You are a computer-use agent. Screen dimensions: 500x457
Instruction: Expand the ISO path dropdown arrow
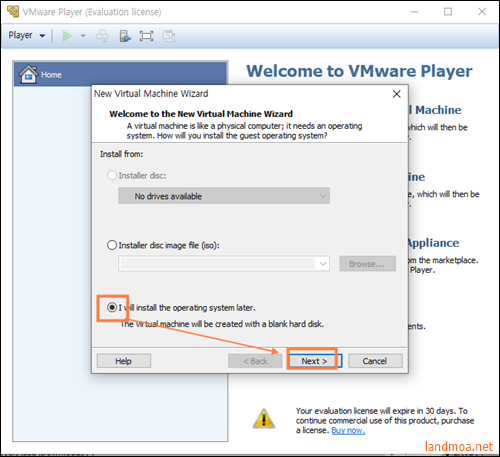coord(323,264)
